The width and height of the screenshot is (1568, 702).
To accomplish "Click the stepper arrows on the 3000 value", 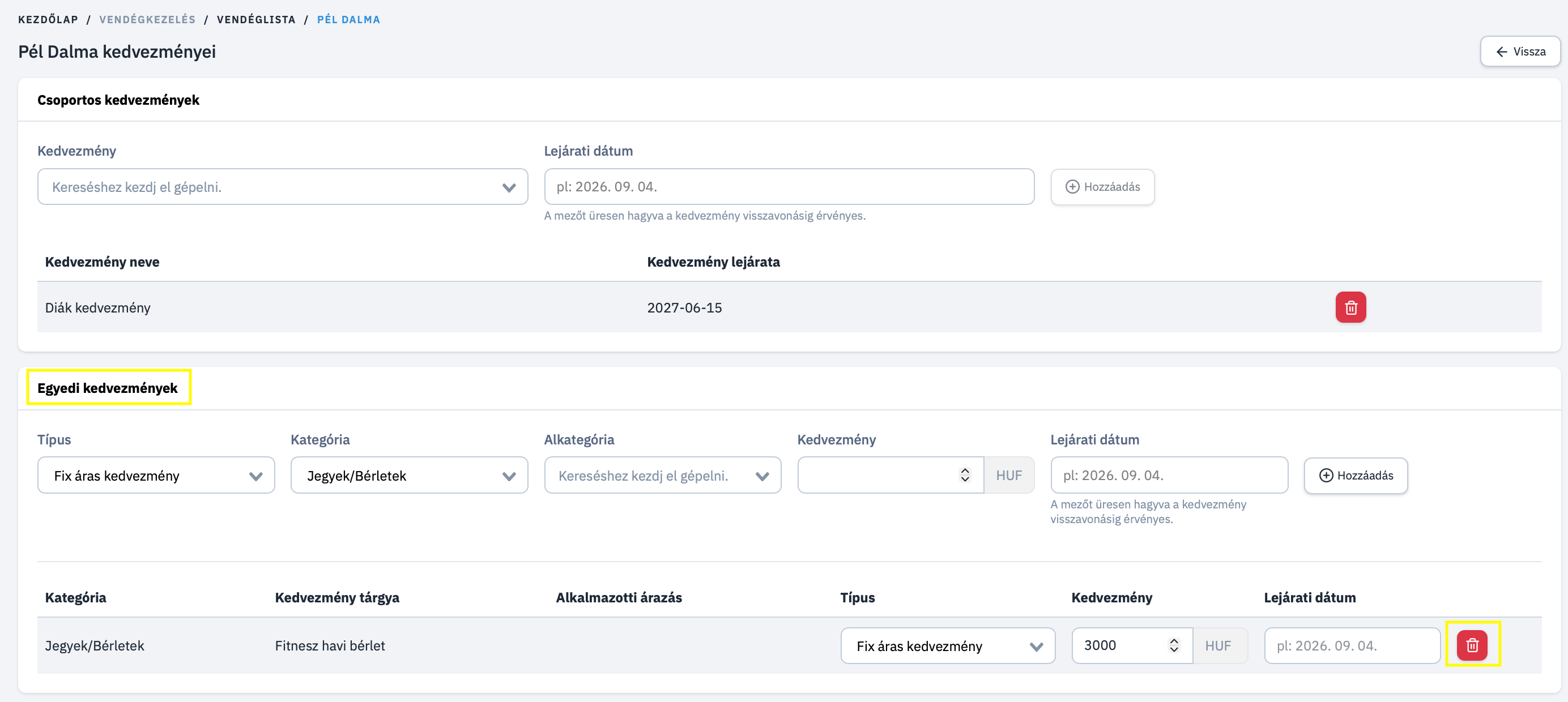I will coord(1174,645).
